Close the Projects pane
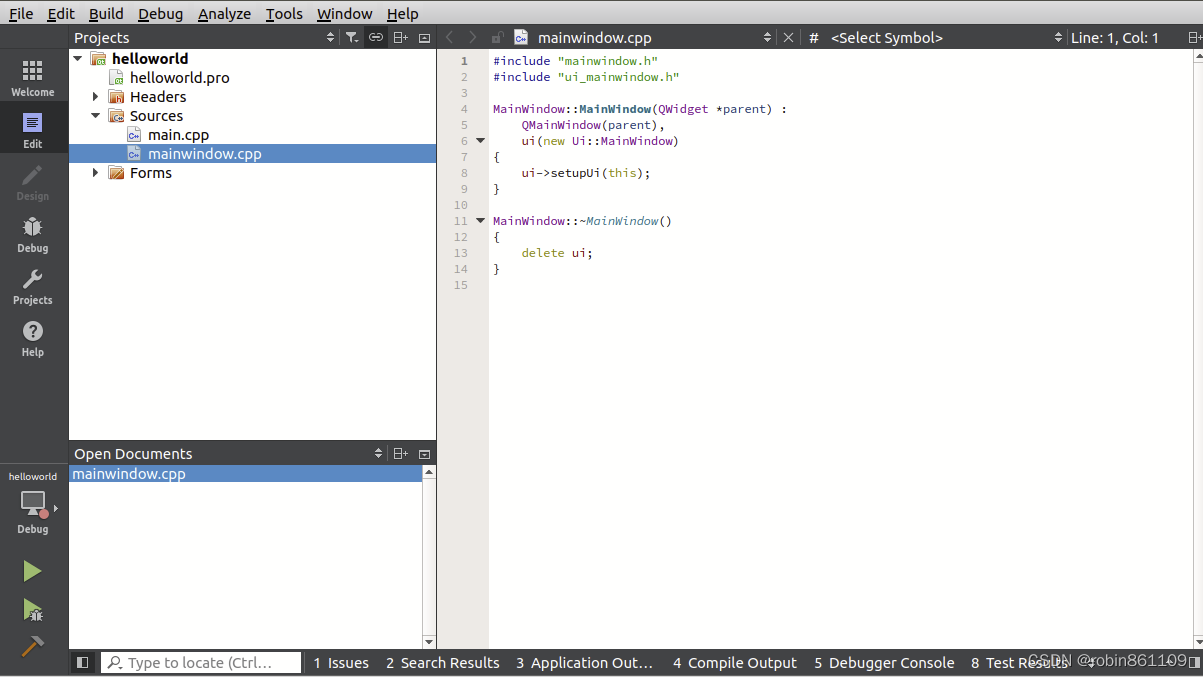This screenshot has width=1203, height=677. click(424, 37)
